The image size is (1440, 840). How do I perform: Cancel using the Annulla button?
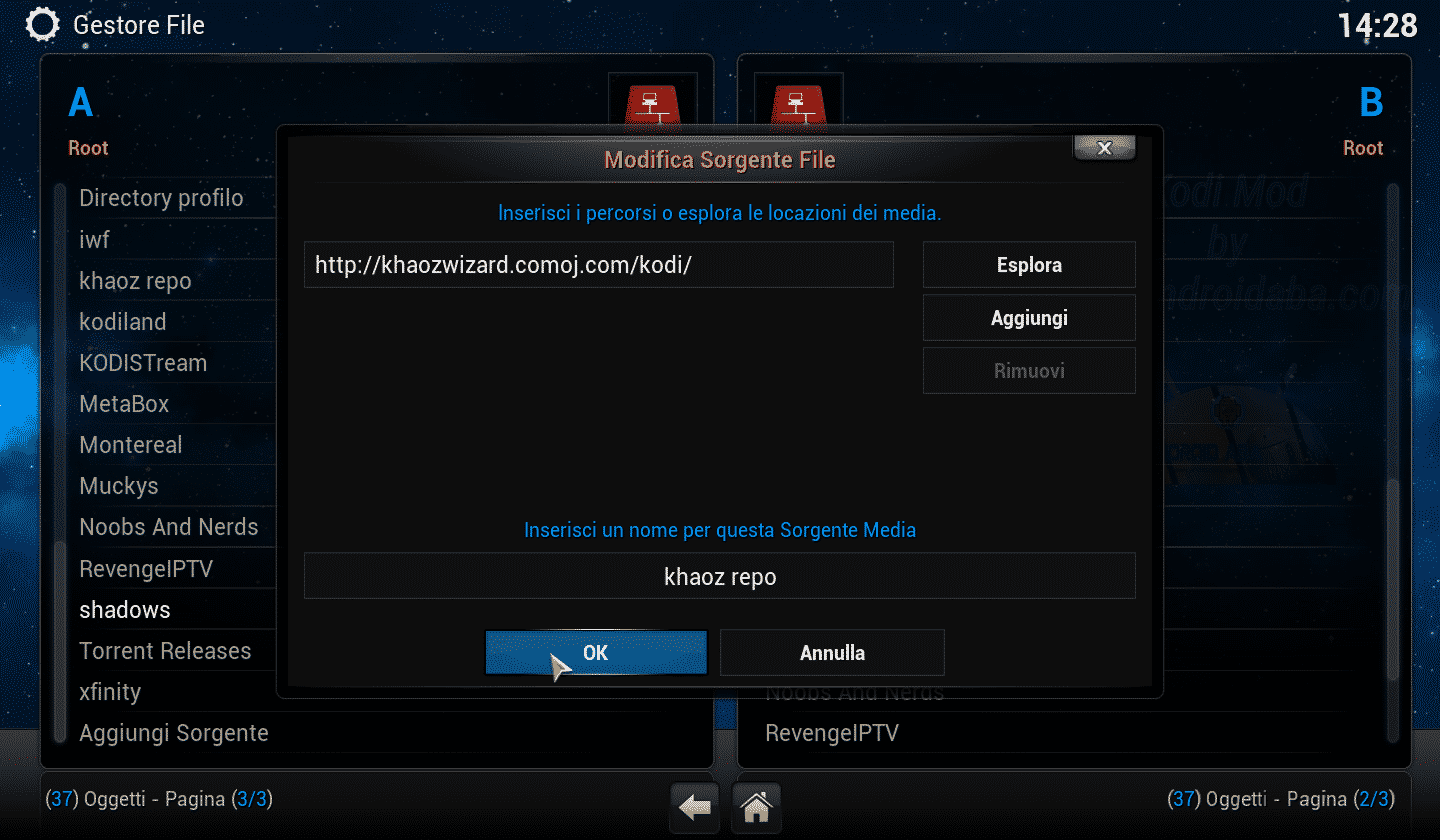tap(832, 652)
